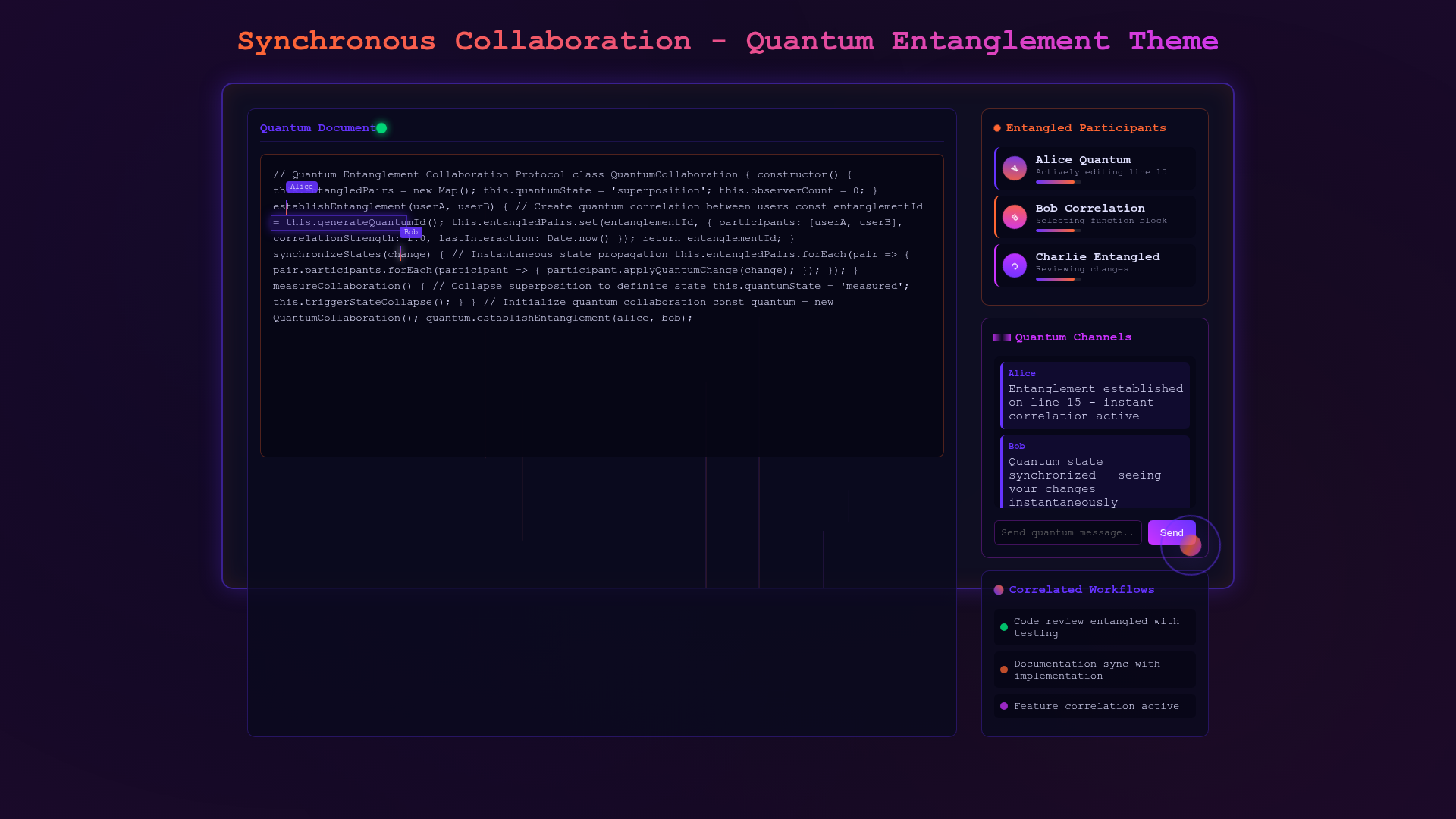Click Bob Correlation's avatar icon
Image resolution: width=1456 pixels, height=819 pixels.
coord(1014,217)
